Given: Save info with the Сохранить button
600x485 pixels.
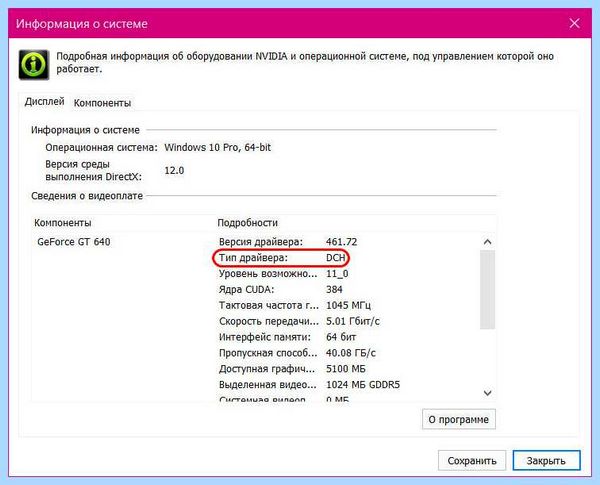Looking at the screenshot, I should 472,461.
